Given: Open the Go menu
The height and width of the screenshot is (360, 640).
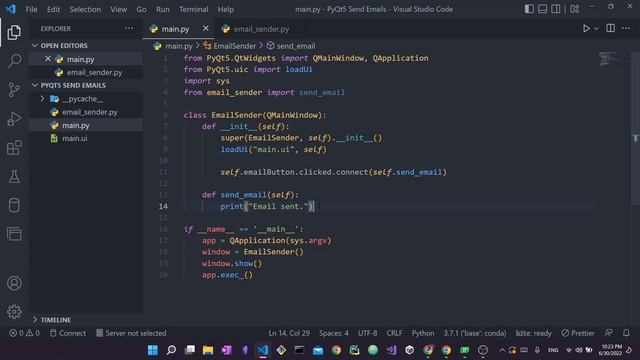Looking at the screenshot, I should click(x=141, y=9).
